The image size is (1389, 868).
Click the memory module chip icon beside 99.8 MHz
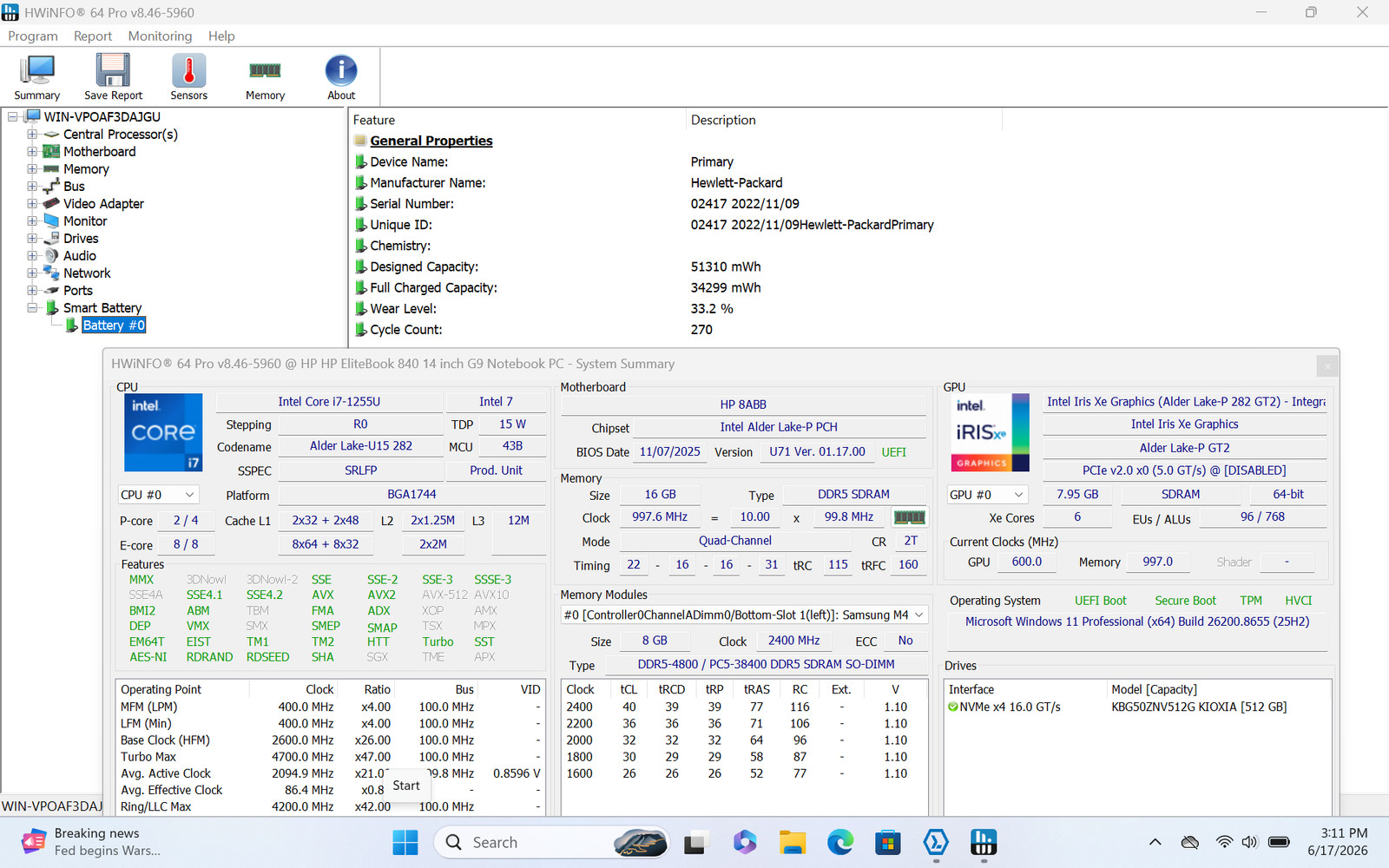(x=909, y=516)
